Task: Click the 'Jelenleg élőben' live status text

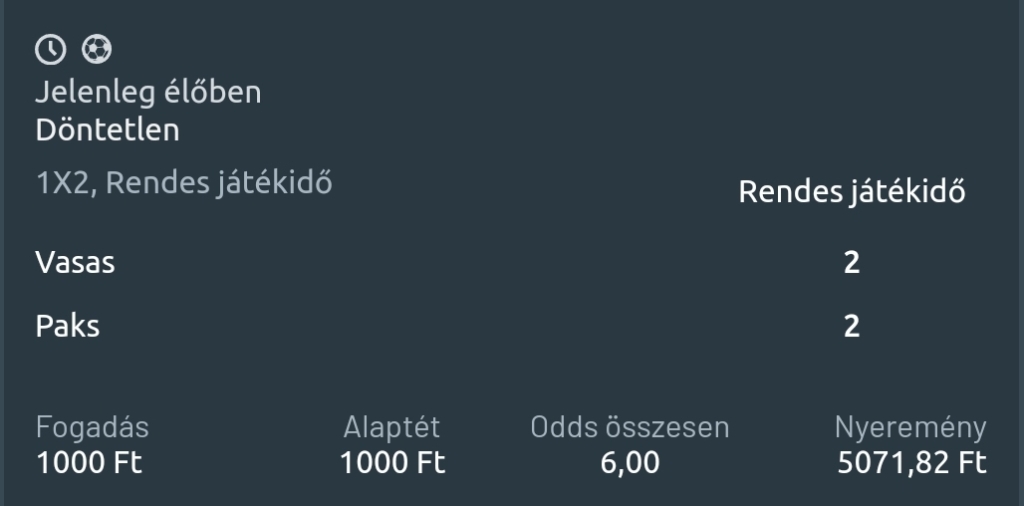Action: click(148, 93)
